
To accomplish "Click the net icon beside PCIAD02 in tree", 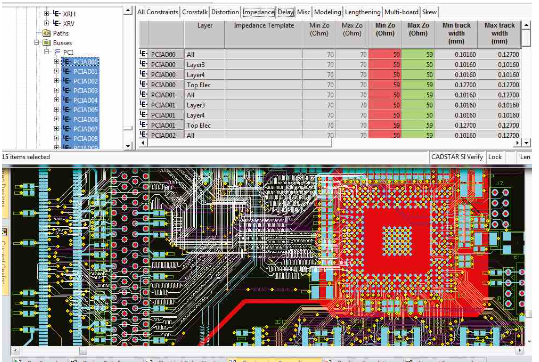I will click(x=67, y=81).
